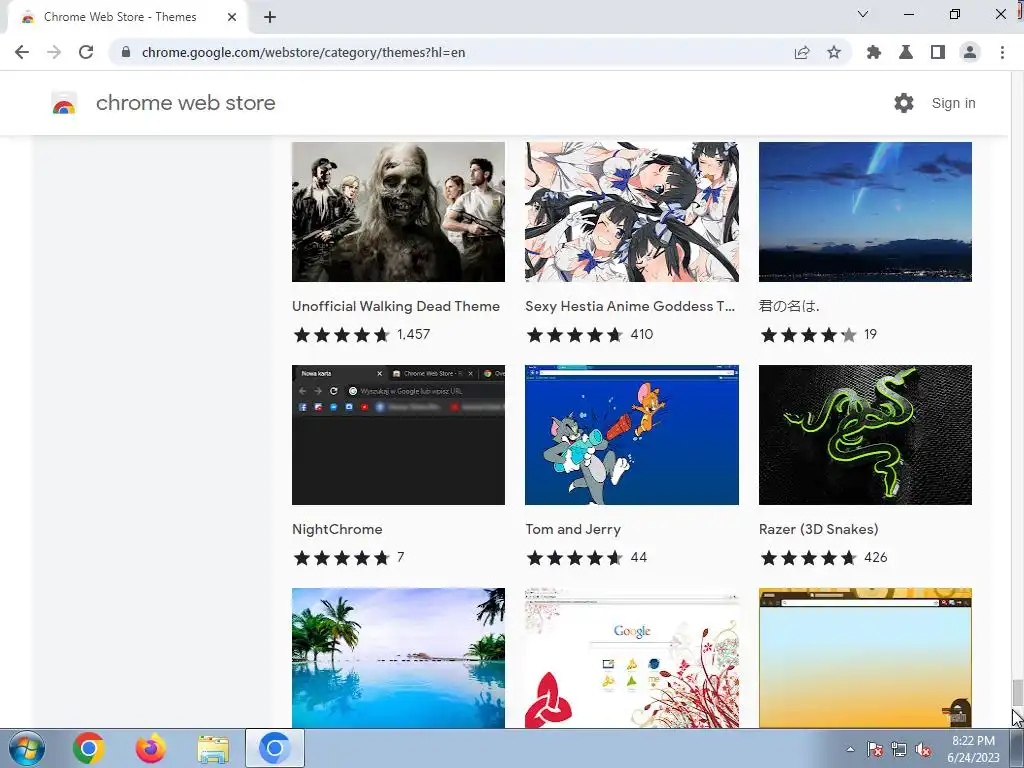This screenshot has height=768, width=1024.
Task: Reload the current page
Action: pyautogui.click(x=86, y=52)
